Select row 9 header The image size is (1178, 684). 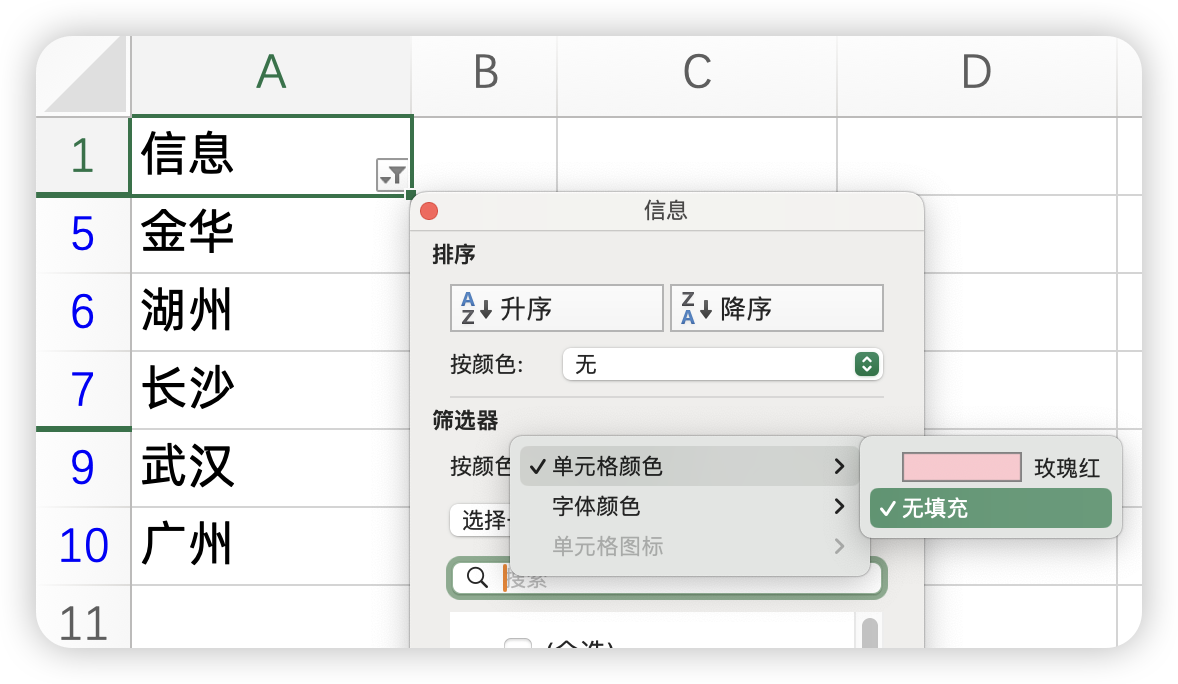click(83, 468)
